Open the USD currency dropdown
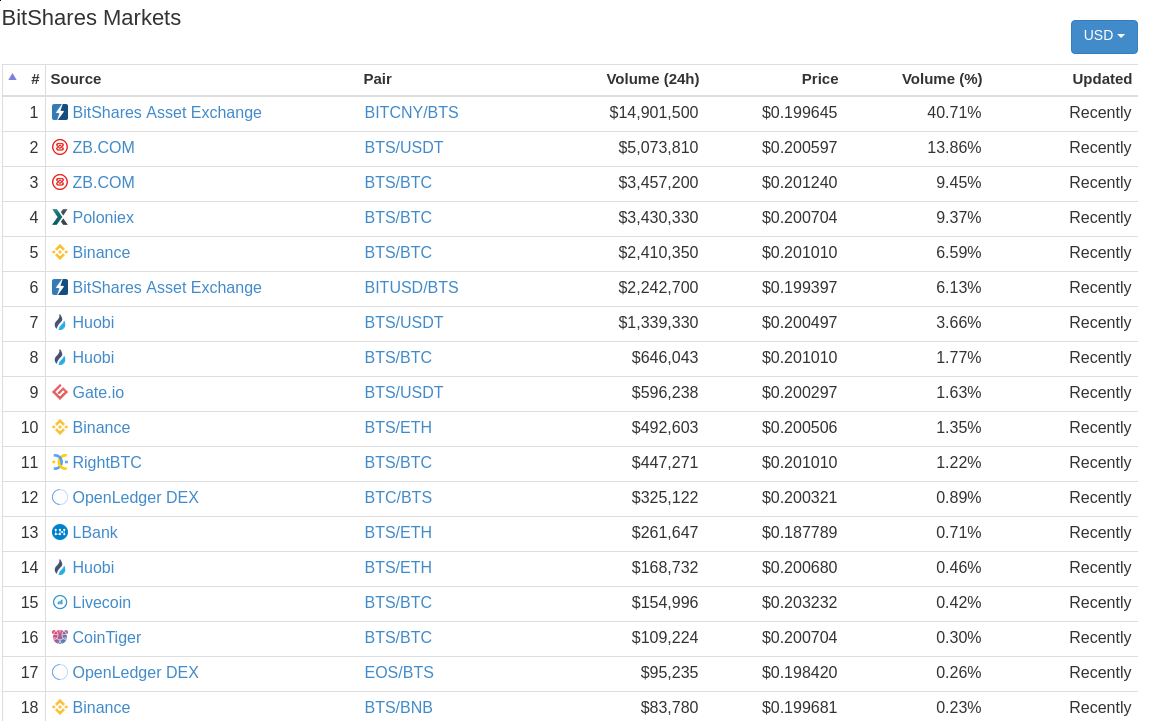This screenshot has height=721, width=1158. (1103, 36)
